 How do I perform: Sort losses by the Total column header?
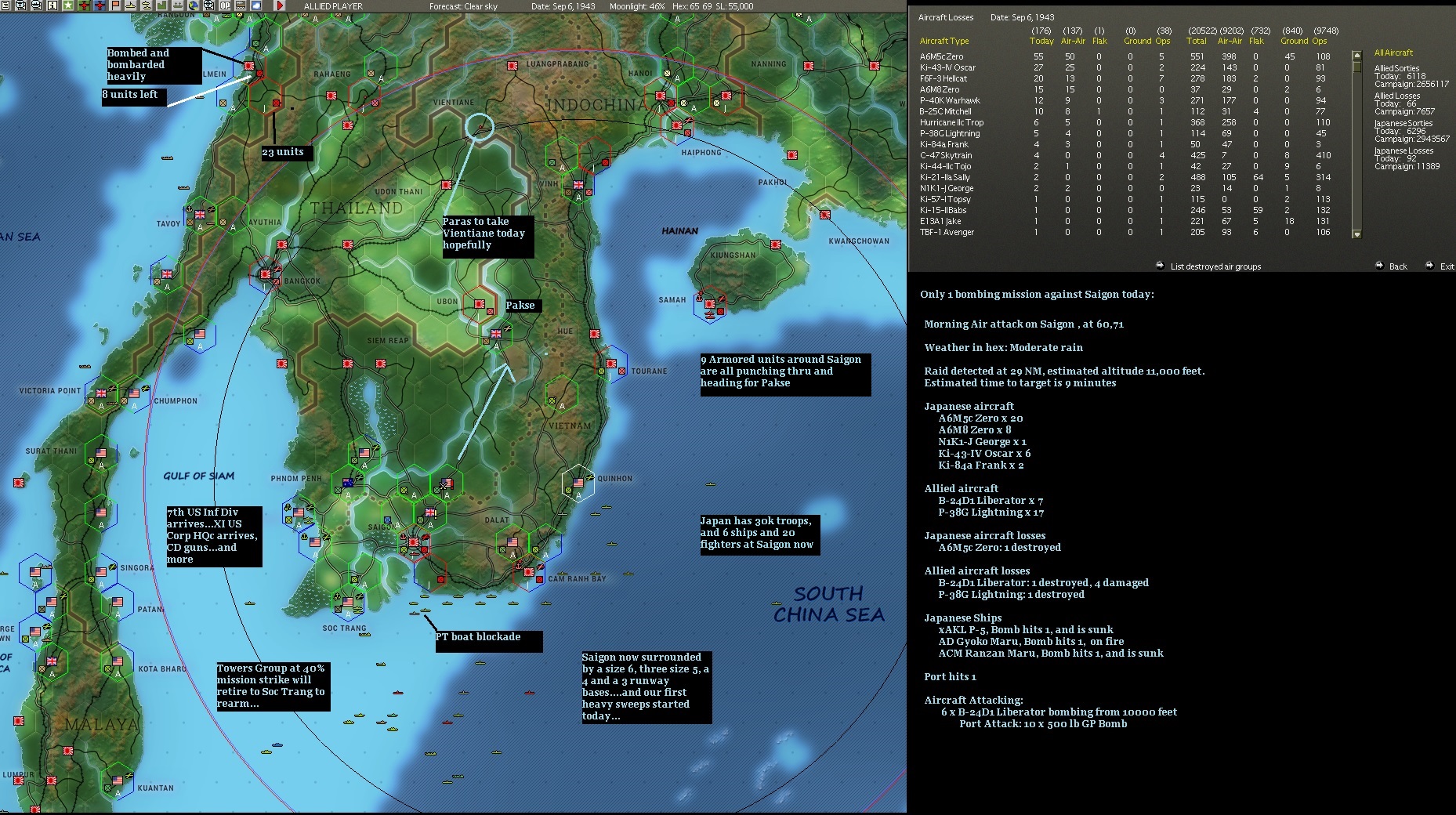coord(1197,41)
